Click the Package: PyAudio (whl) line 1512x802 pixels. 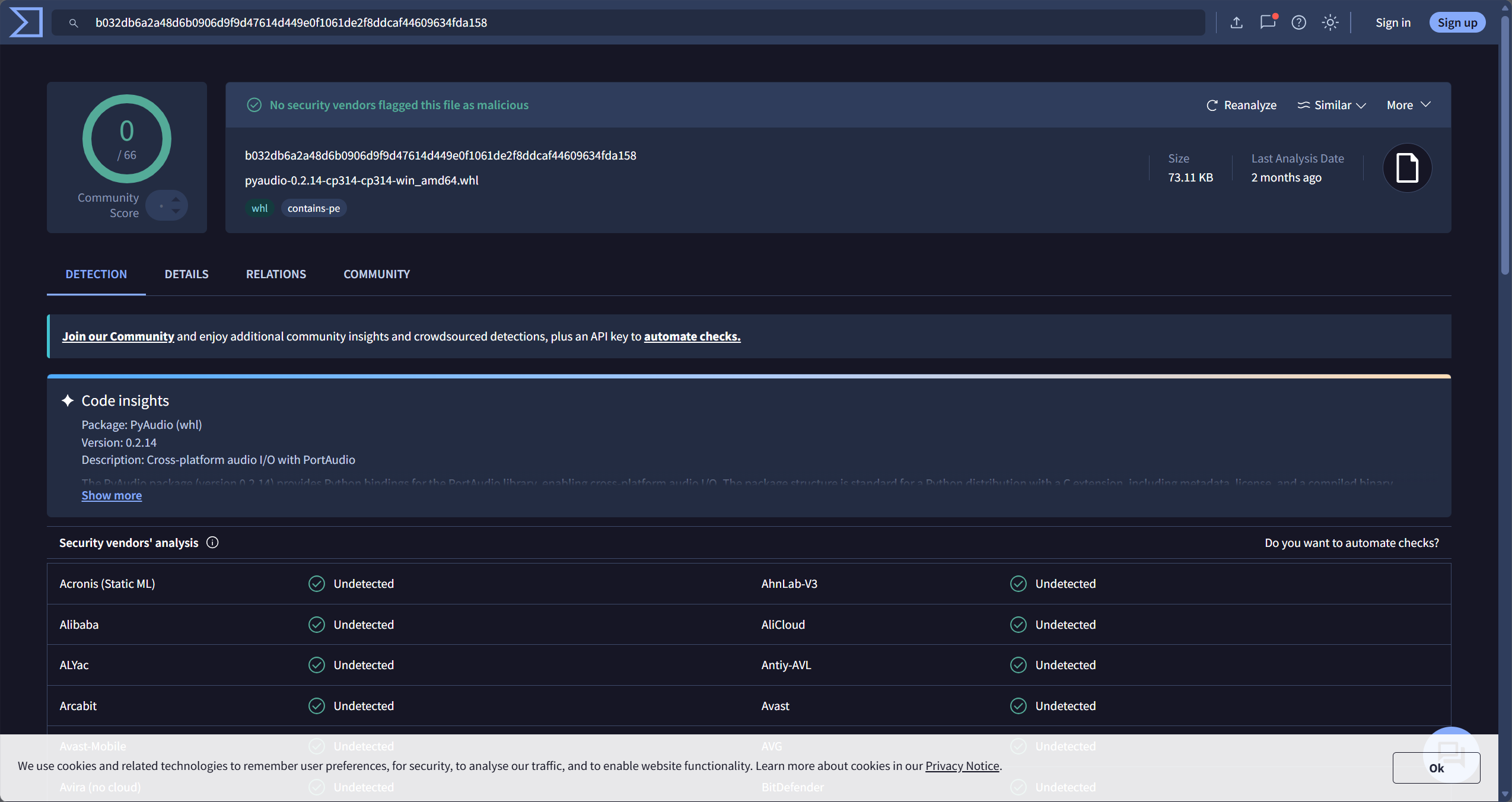click(x=142, y=425)
